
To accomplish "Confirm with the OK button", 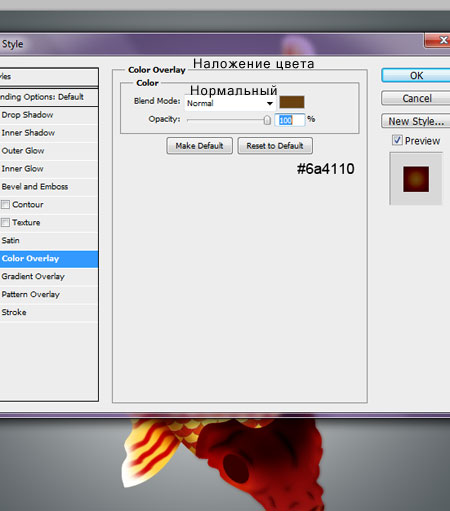I will (x=416, y=76).
